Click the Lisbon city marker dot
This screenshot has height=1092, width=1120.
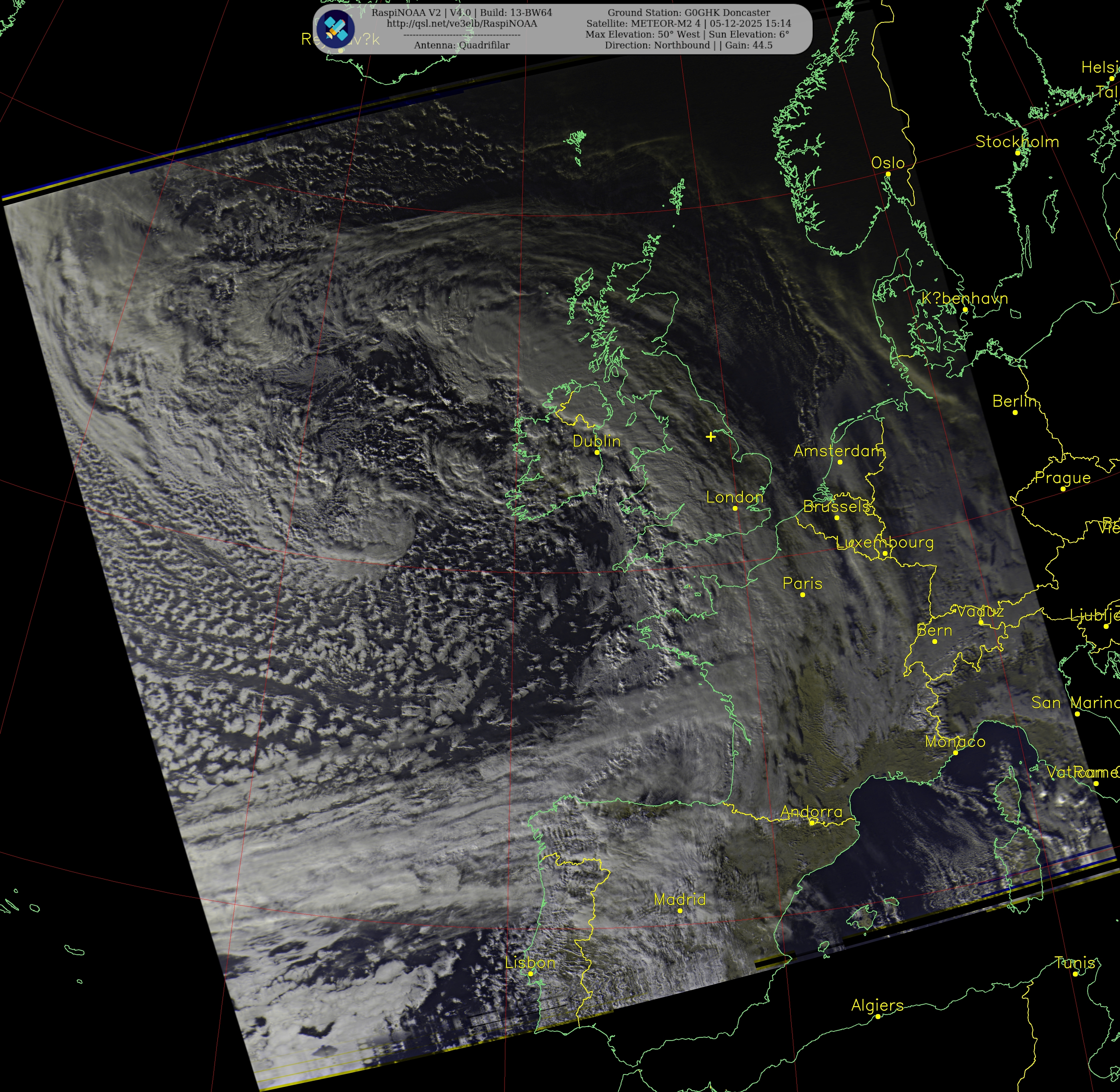[x=530, y=973]
